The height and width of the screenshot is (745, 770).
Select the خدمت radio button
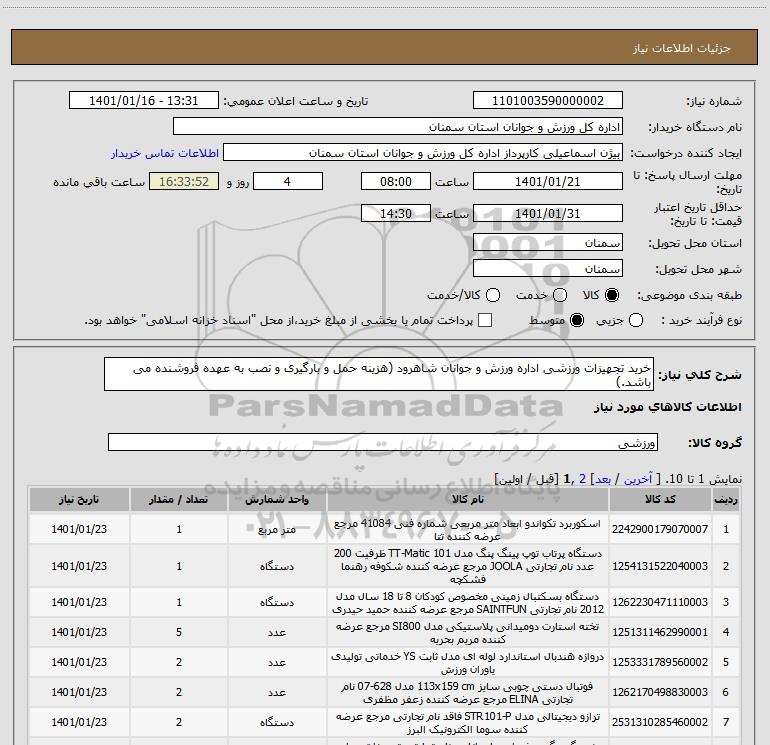point(560,295)
